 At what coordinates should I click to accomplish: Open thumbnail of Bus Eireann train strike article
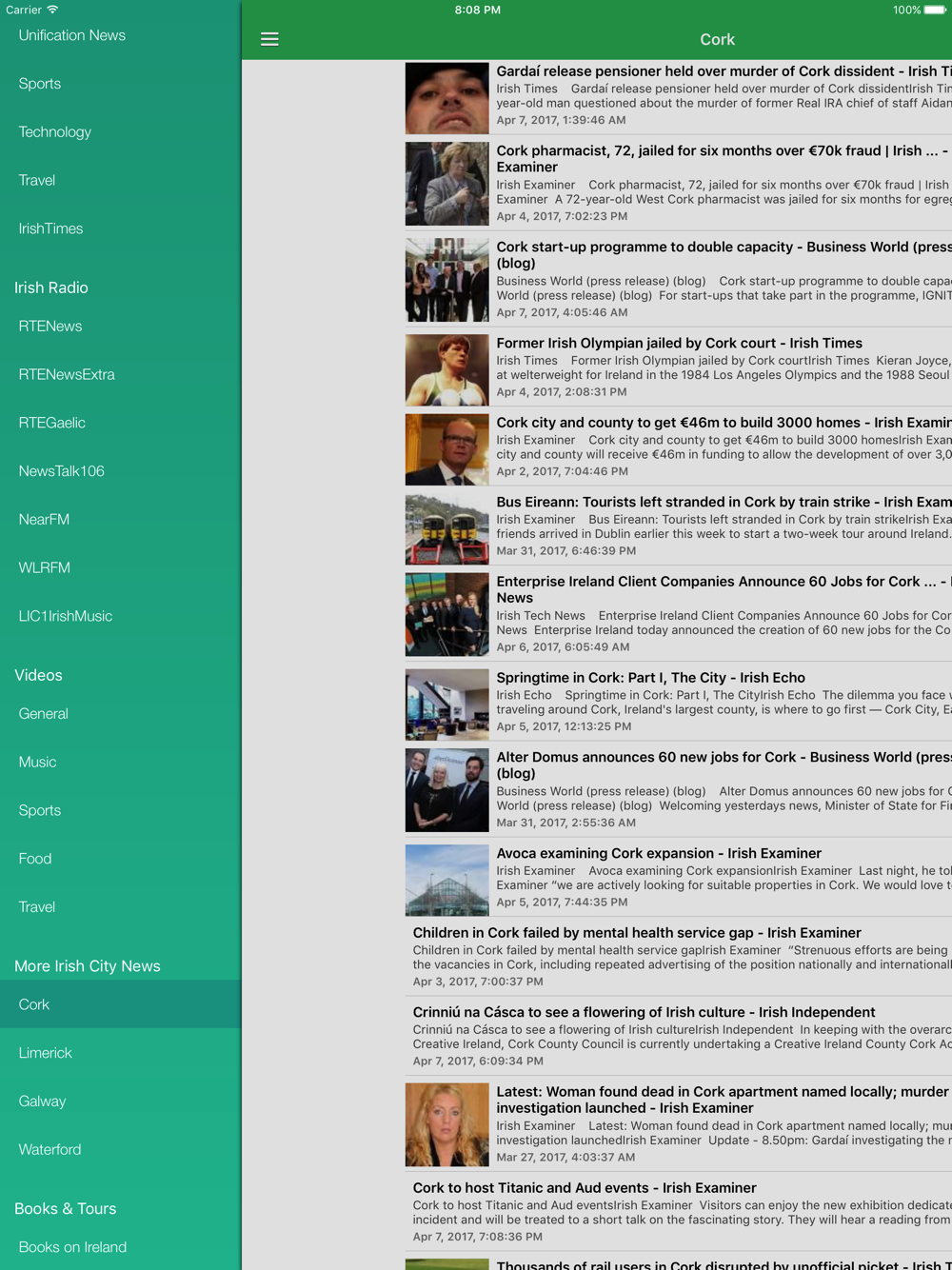click(446, 529)
